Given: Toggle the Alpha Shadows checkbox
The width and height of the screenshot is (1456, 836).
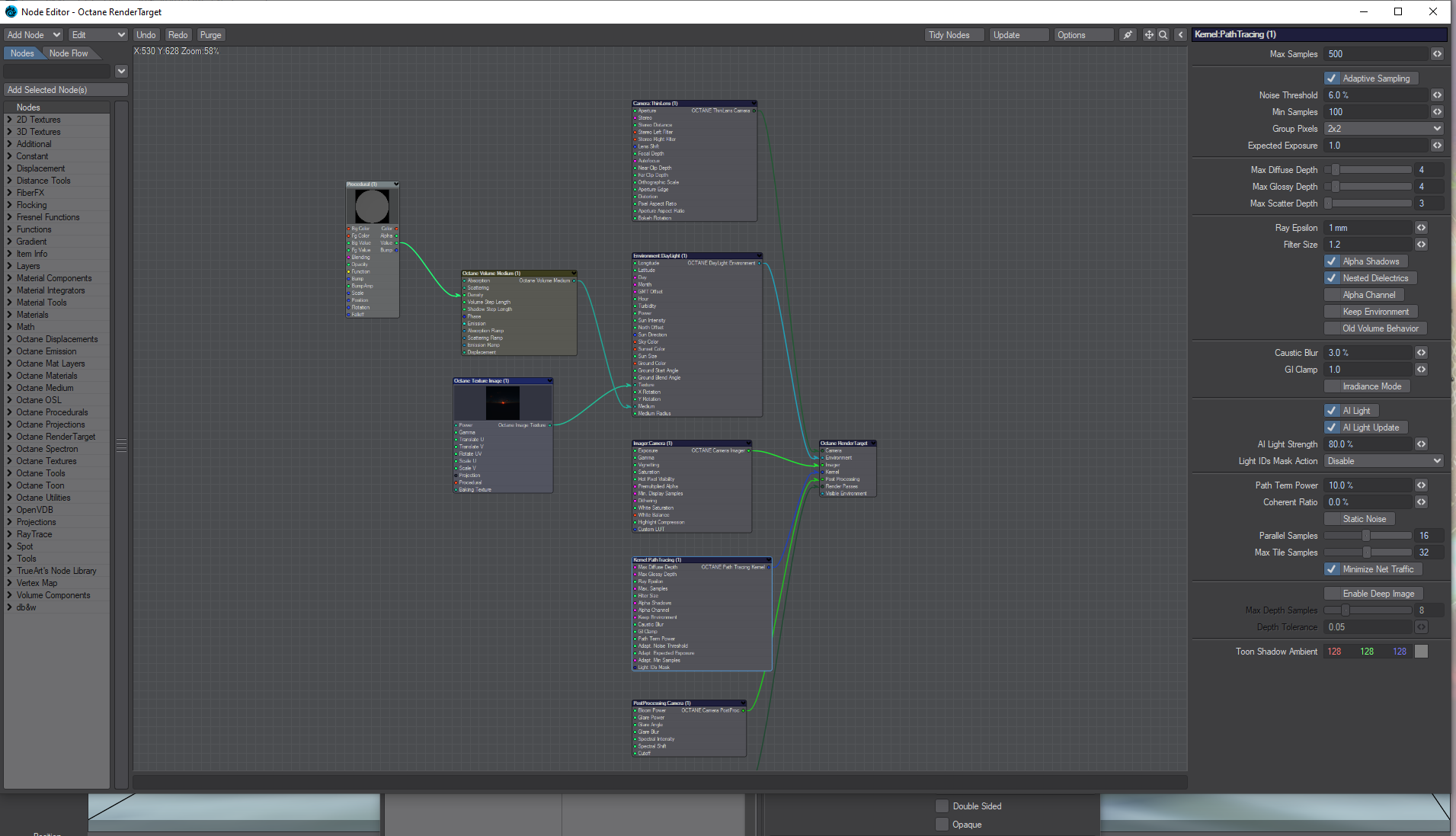Looking at the screenshot, I should (1332, 261).
